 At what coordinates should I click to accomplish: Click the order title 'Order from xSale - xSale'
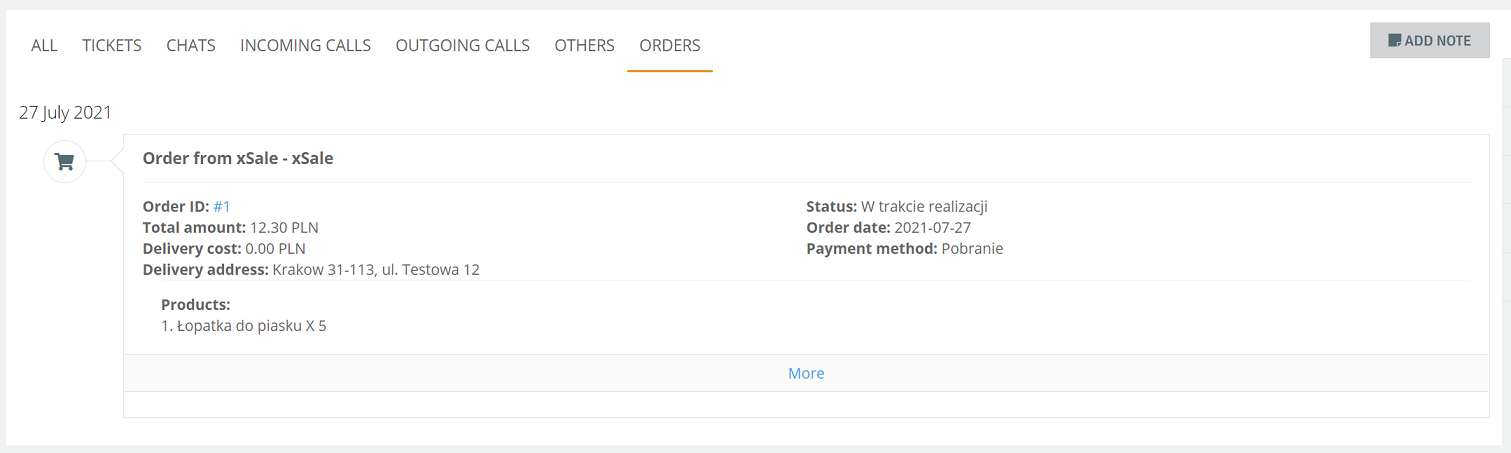tap(238, 158)
